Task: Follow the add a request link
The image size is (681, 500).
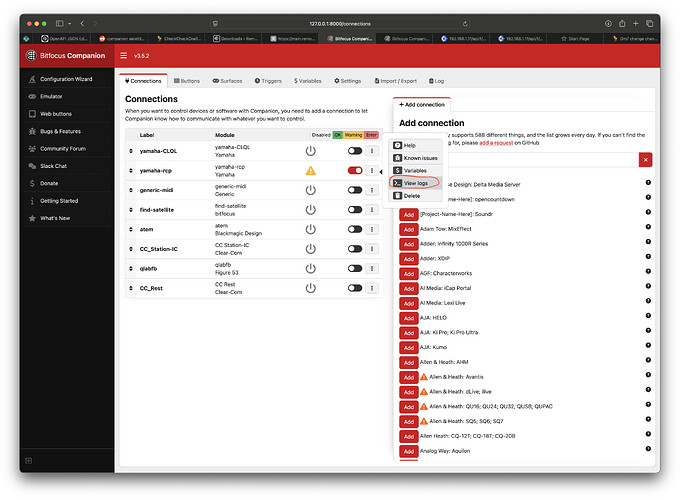Action: click(496, 142)
